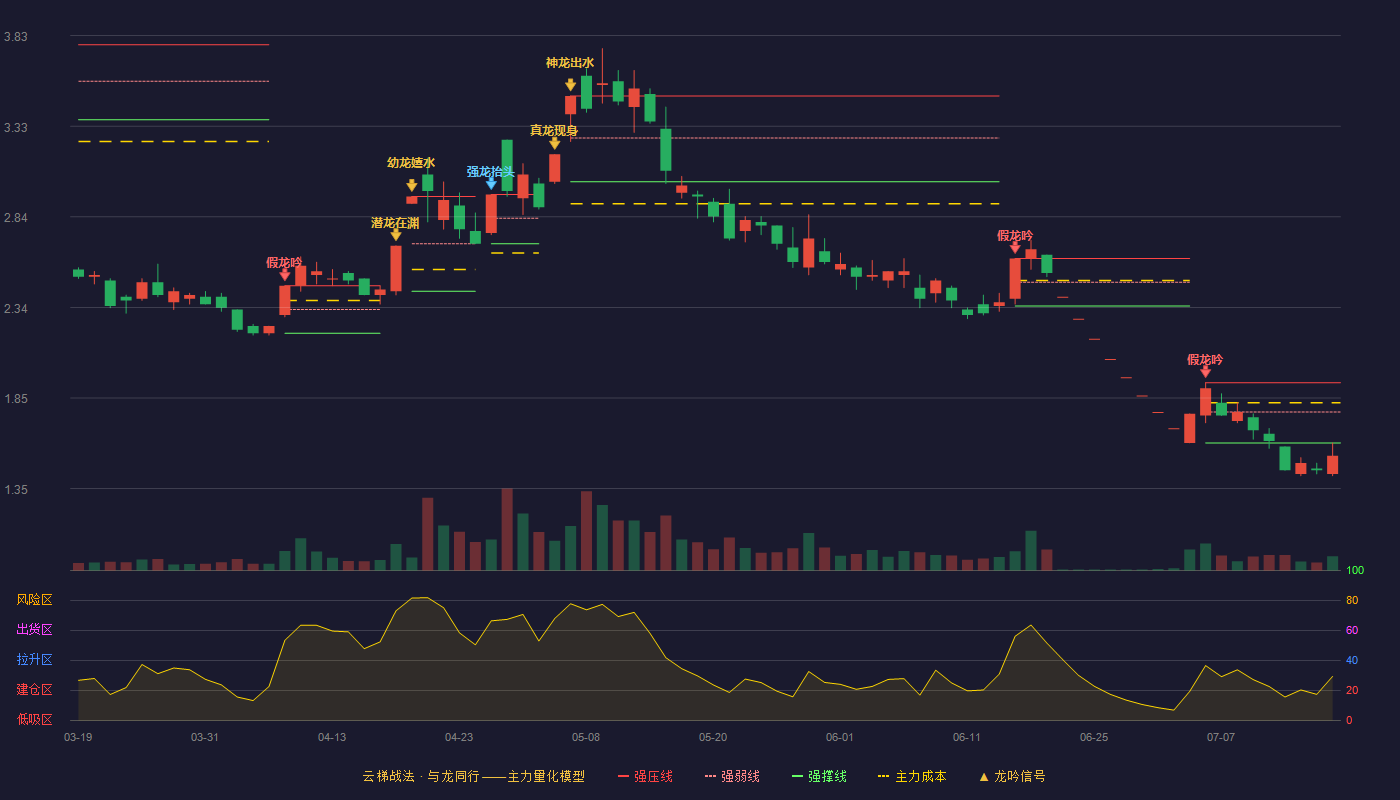Click the purple 60 indicator axis value
The image size is (1400, 800).
click(1352, 631)
